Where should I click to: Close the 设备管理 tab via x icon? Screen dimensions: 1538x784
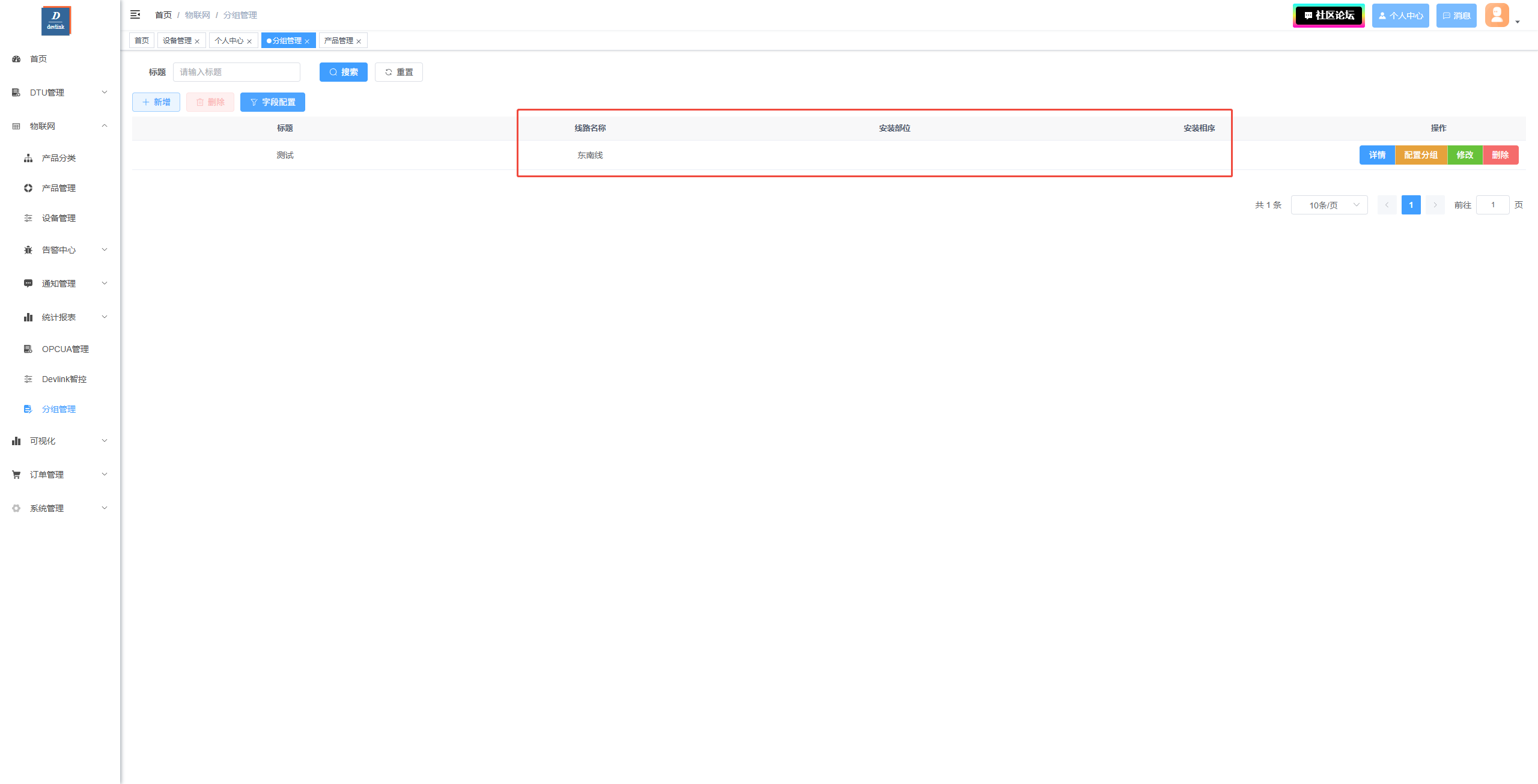point(197,41)
